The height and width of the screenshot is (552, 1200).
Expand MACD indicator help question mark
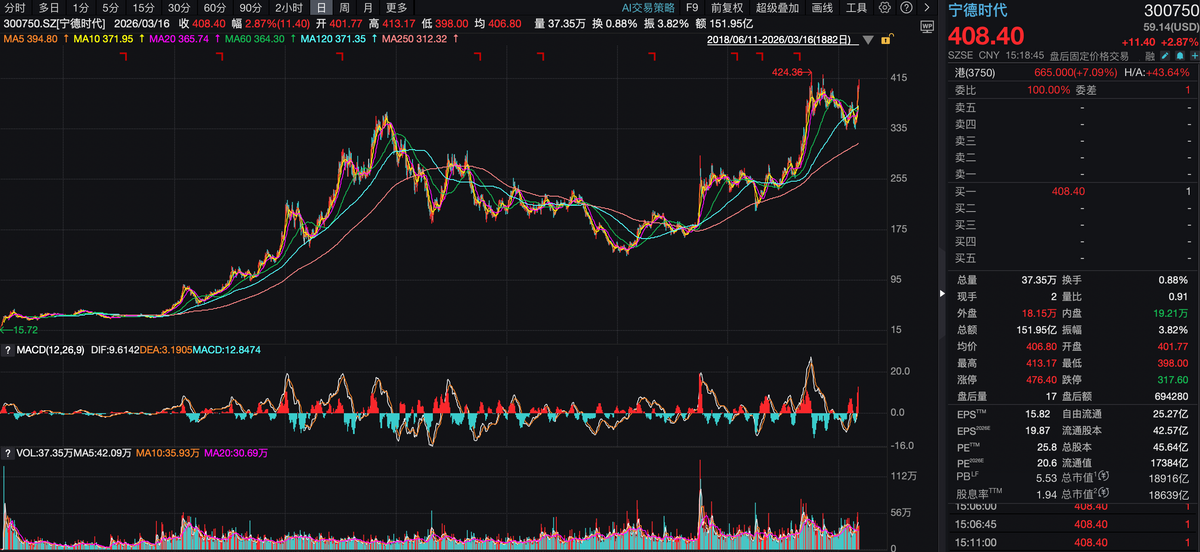[x=8, y=350]
